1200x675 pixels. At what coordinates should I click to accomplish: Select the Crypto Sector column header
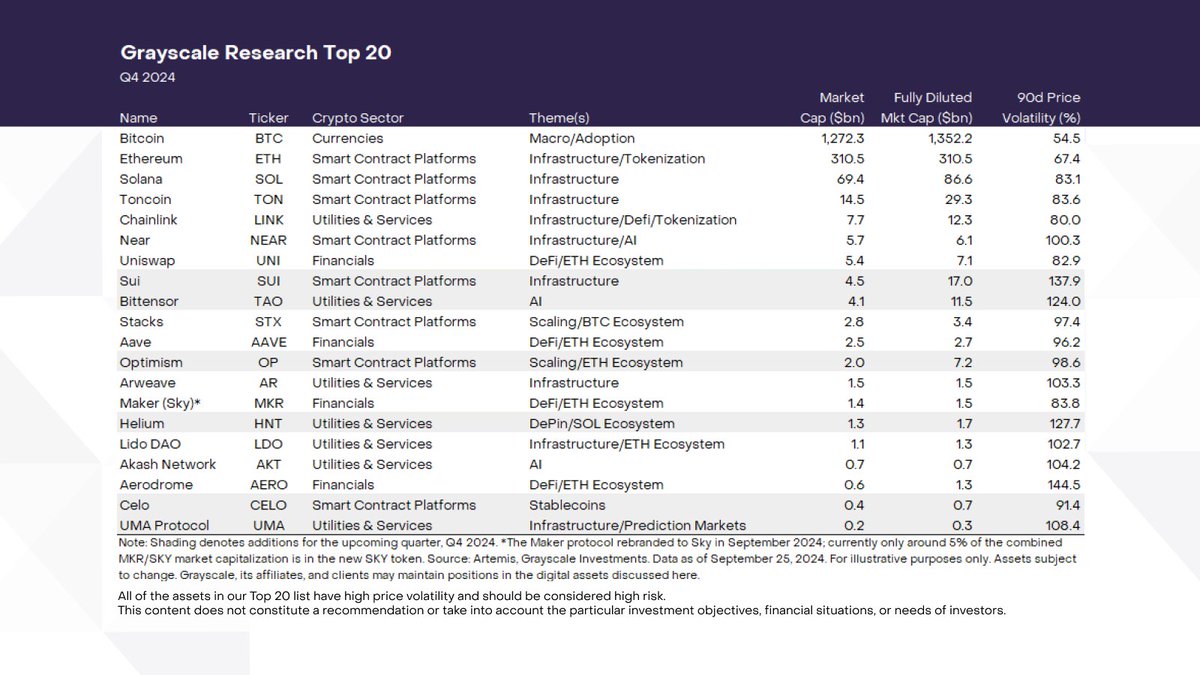357,117
